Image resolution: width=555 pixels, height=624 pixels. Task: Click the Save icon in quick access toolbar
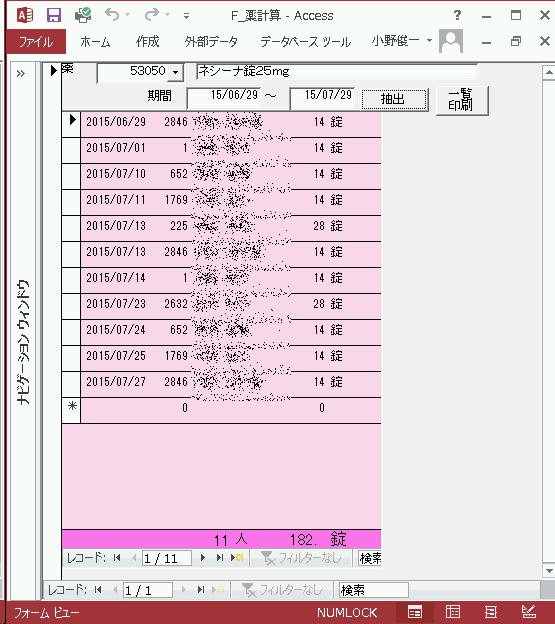click(x=54, y=16)
